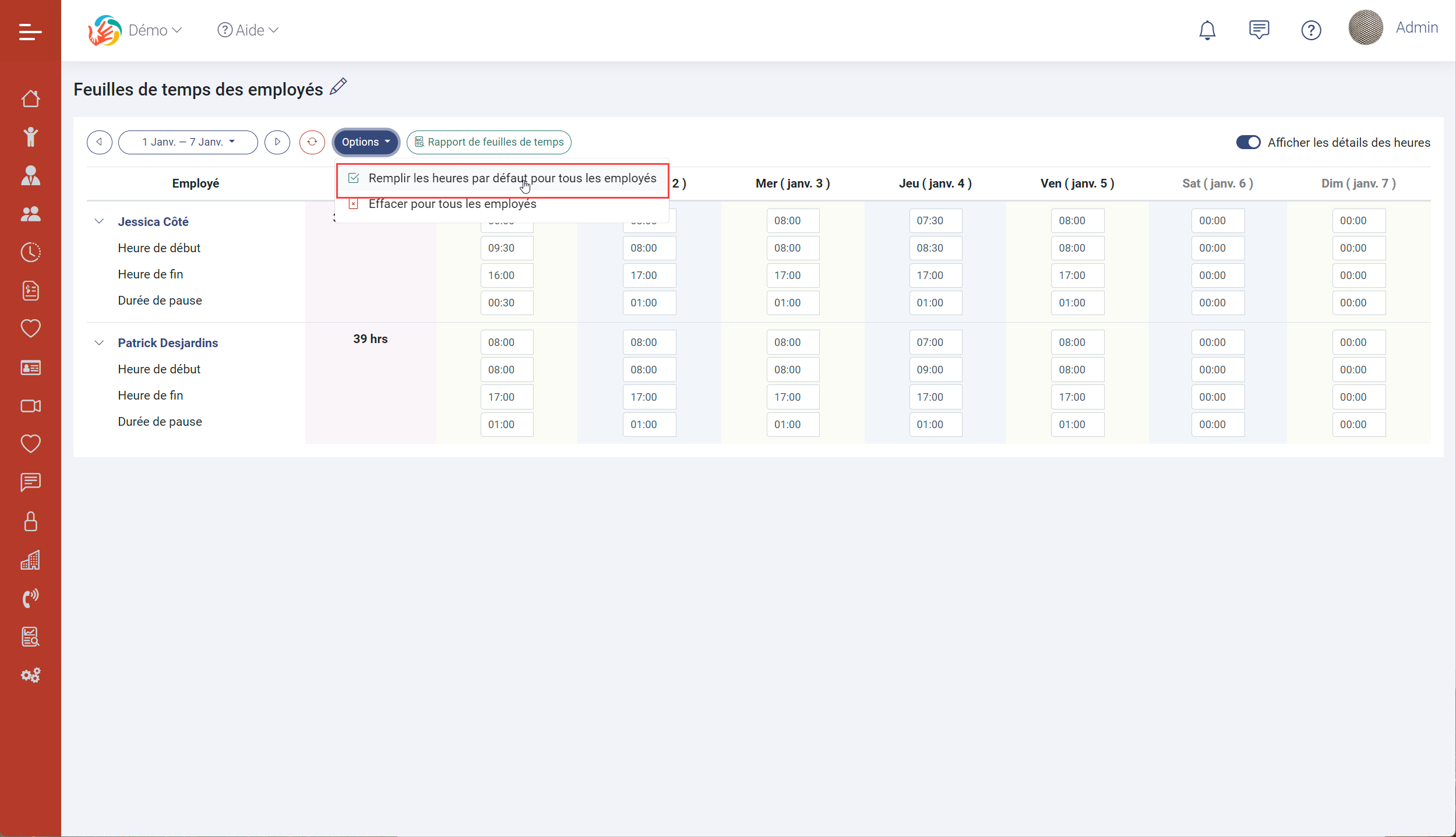Open the settings gears icon in sidebar

30,675
